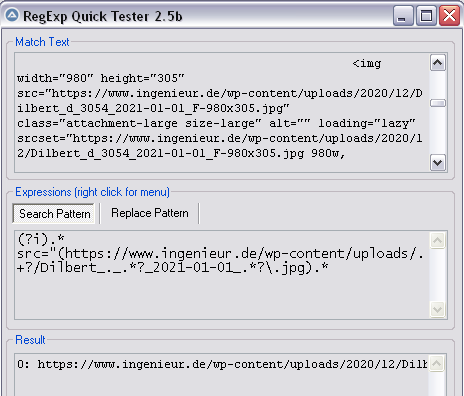
Task: Click the Result box scroll up arrow
Action: pos(437,364)
